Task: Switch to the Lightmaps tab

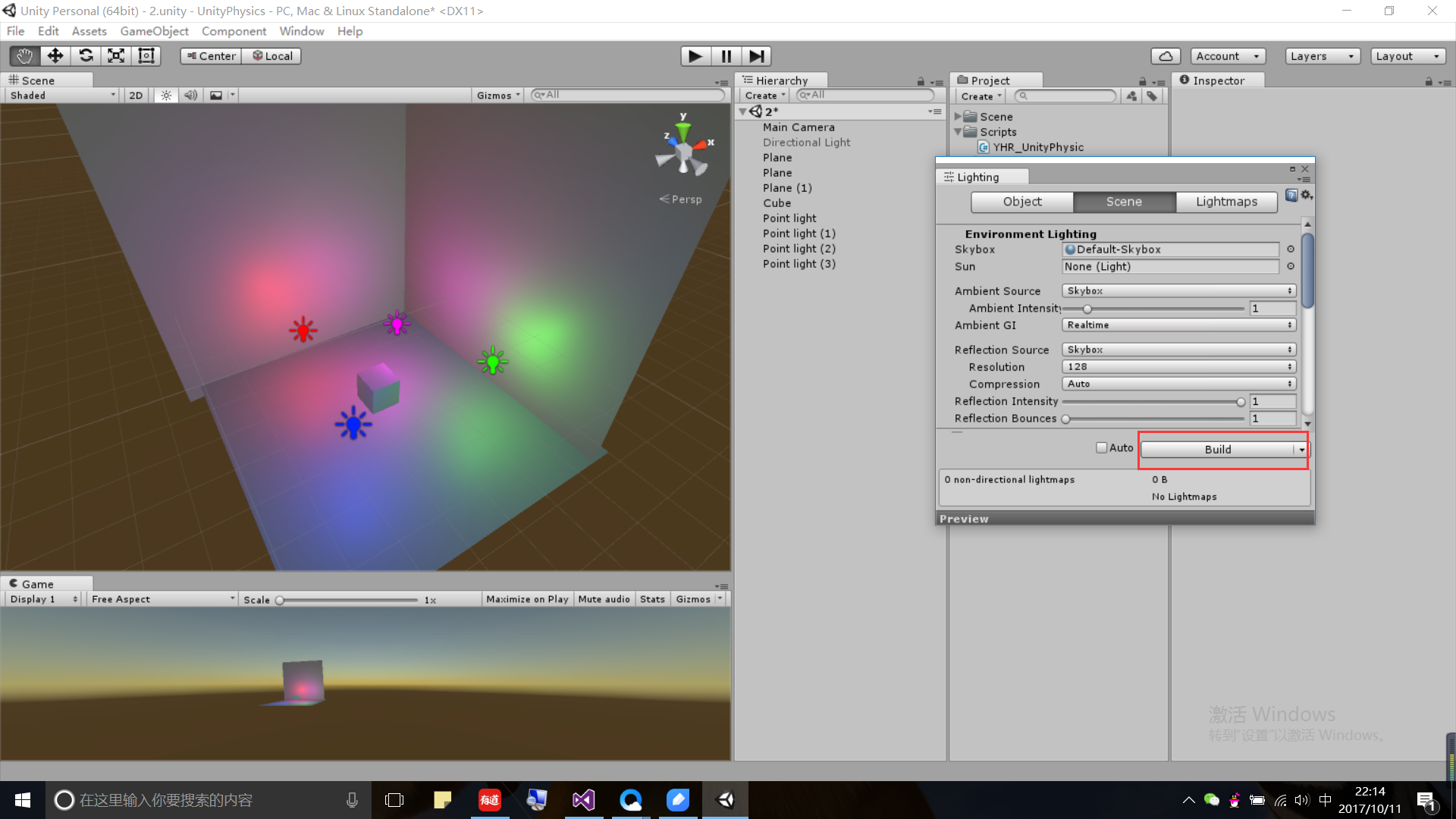Action: 1226,202
